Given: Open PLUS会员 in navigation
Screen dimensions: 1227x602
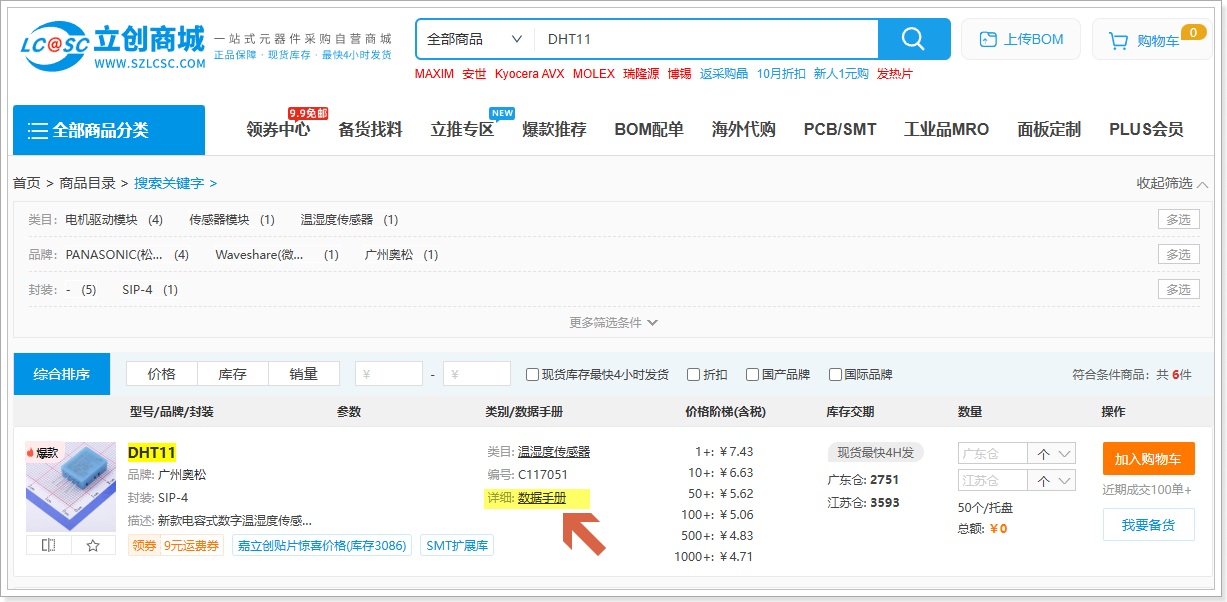Looking at the screenshot, I should (x=1146, y=130).
